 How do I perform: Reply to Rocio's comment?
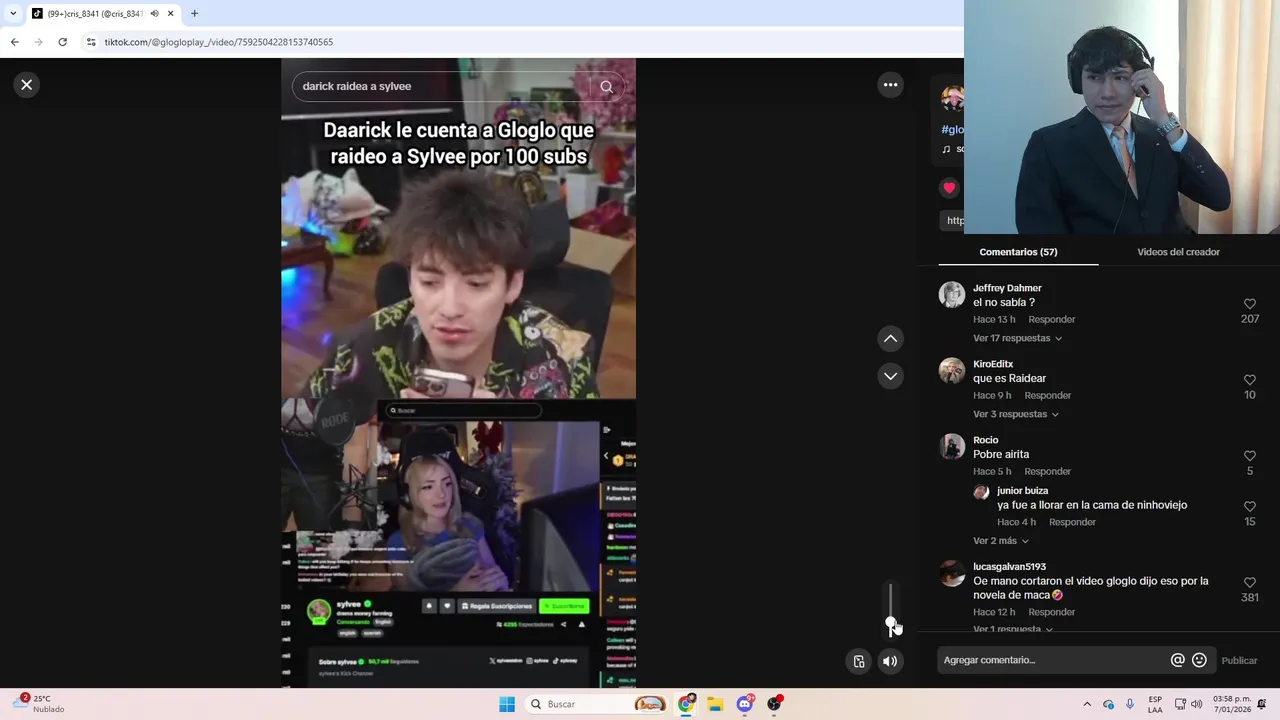tap(1048, 472)
